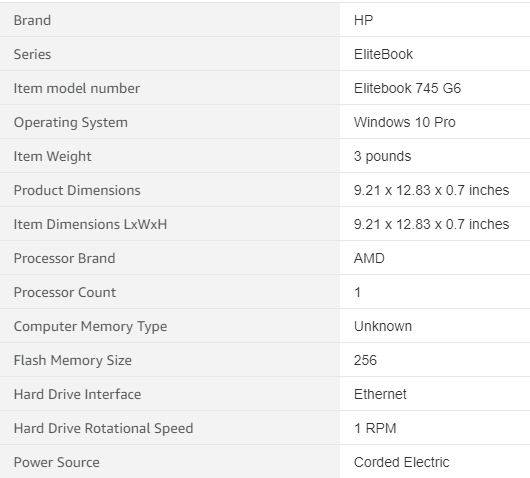Select the 256 flash memory value
This screenshot has width=530, height=478.
click(365, 360)
